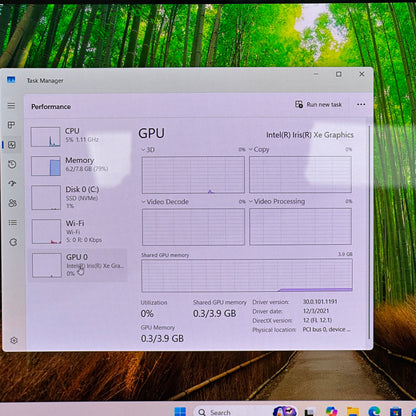Select GPU 0 in the performance list
This screenshot has height=416, width=416.
[79, 265]
